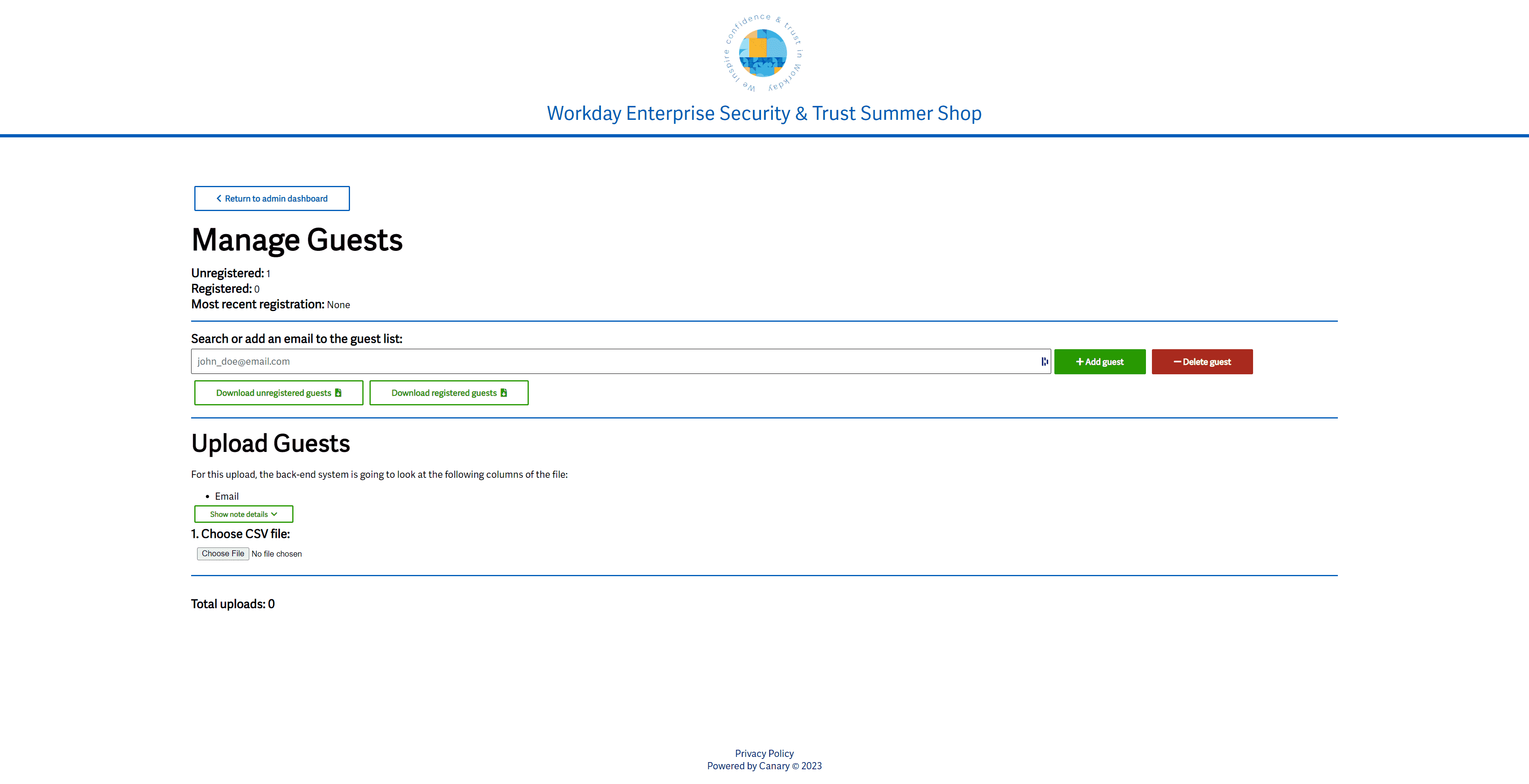Click the Privacy Policy link
Viewport: 1529px width, 784px height.
[764, 753]
